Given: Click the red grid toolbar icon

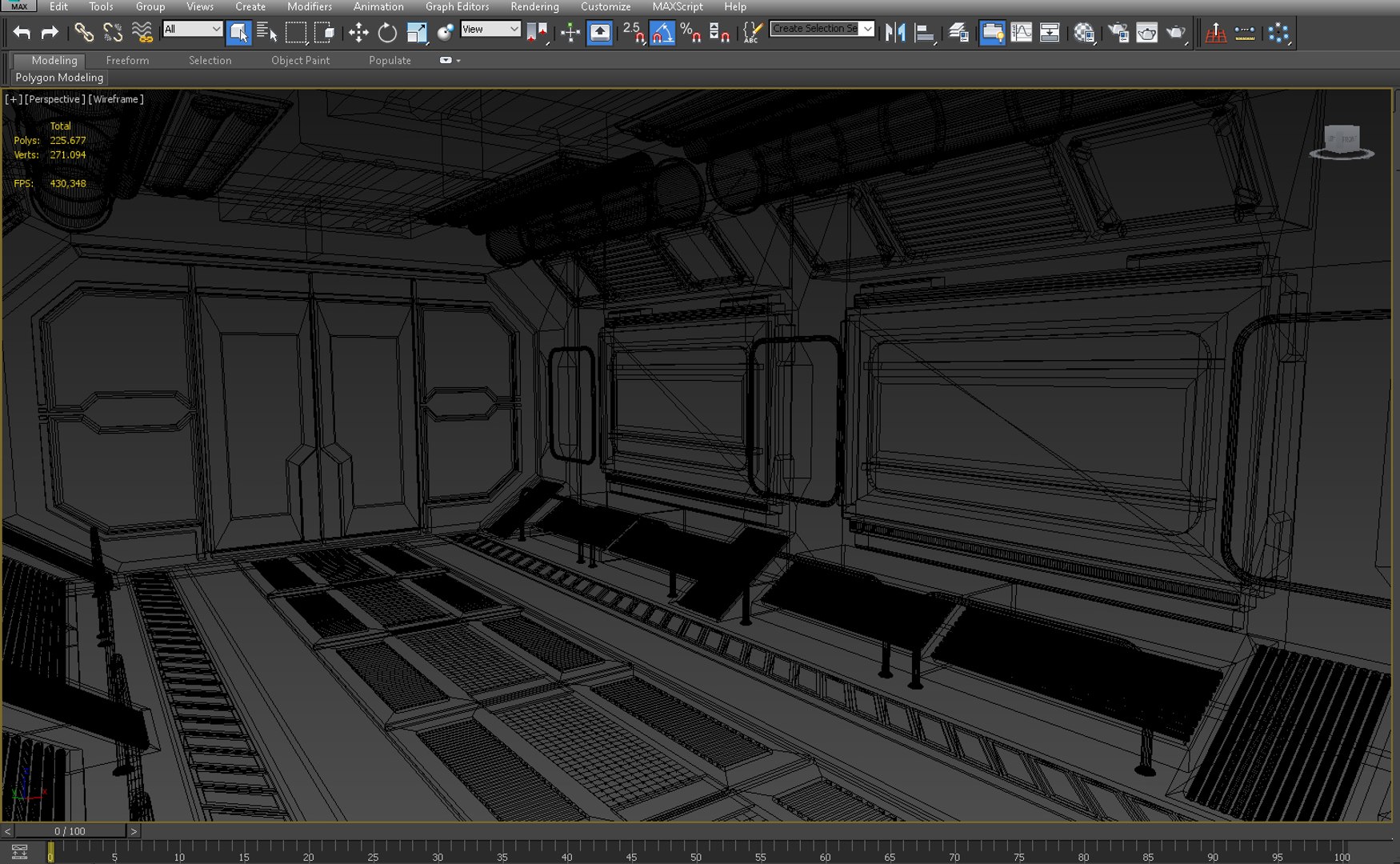Looking at the screenshot, I should 1216,33.
